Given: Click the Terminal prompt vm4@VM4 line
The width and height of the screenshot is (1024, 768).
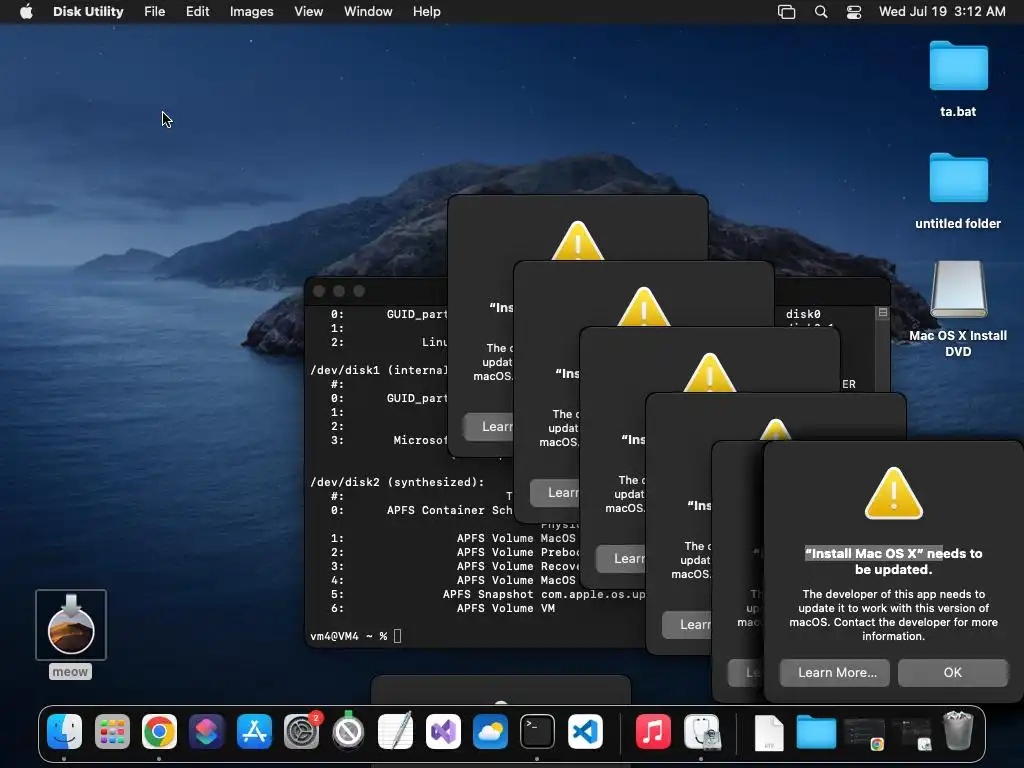Looking at the screenshot, I should point(356,636).
